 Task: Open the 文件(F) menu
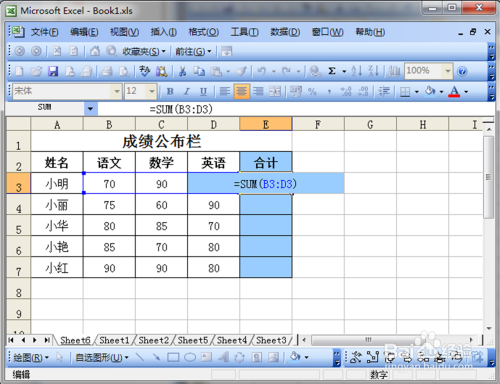click(x=45, y=32)
